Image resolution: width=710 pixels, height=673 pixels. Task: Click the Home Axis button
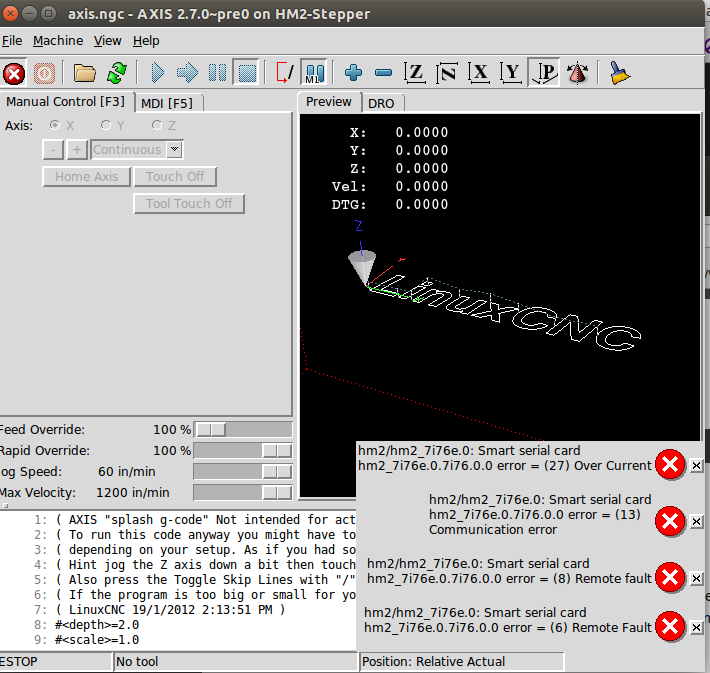tap(86, 177)
